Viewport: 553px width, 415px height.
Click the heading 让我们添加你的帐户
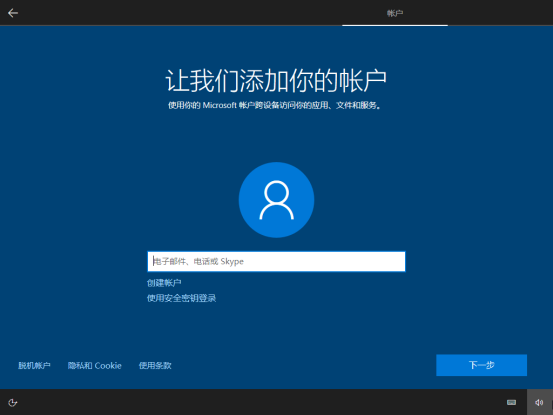pos(276,81)
